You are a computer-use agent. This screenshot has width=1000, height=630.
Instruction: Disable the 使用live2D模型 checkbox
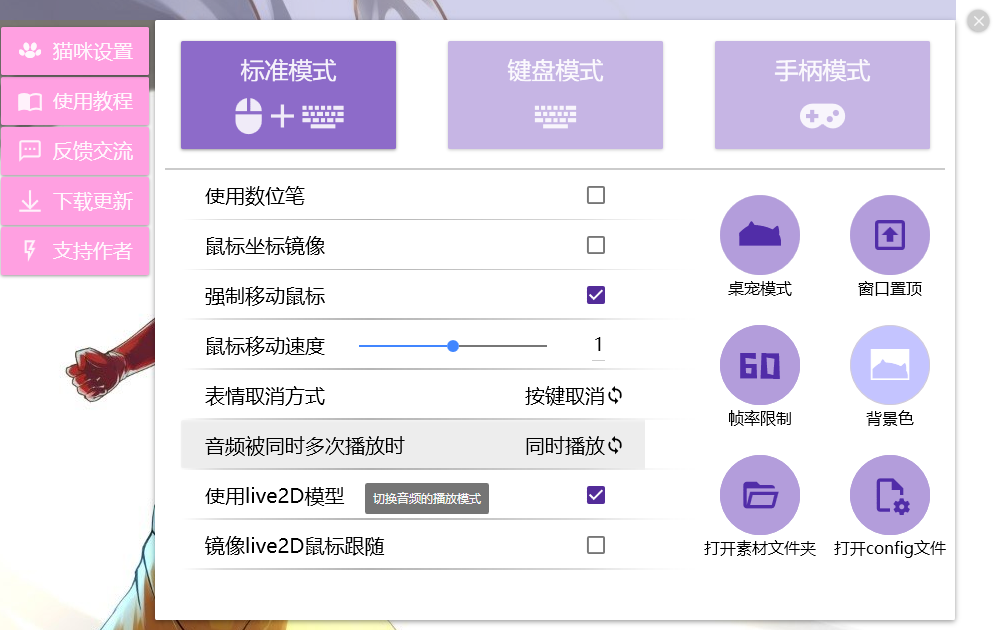click(596, 495)
